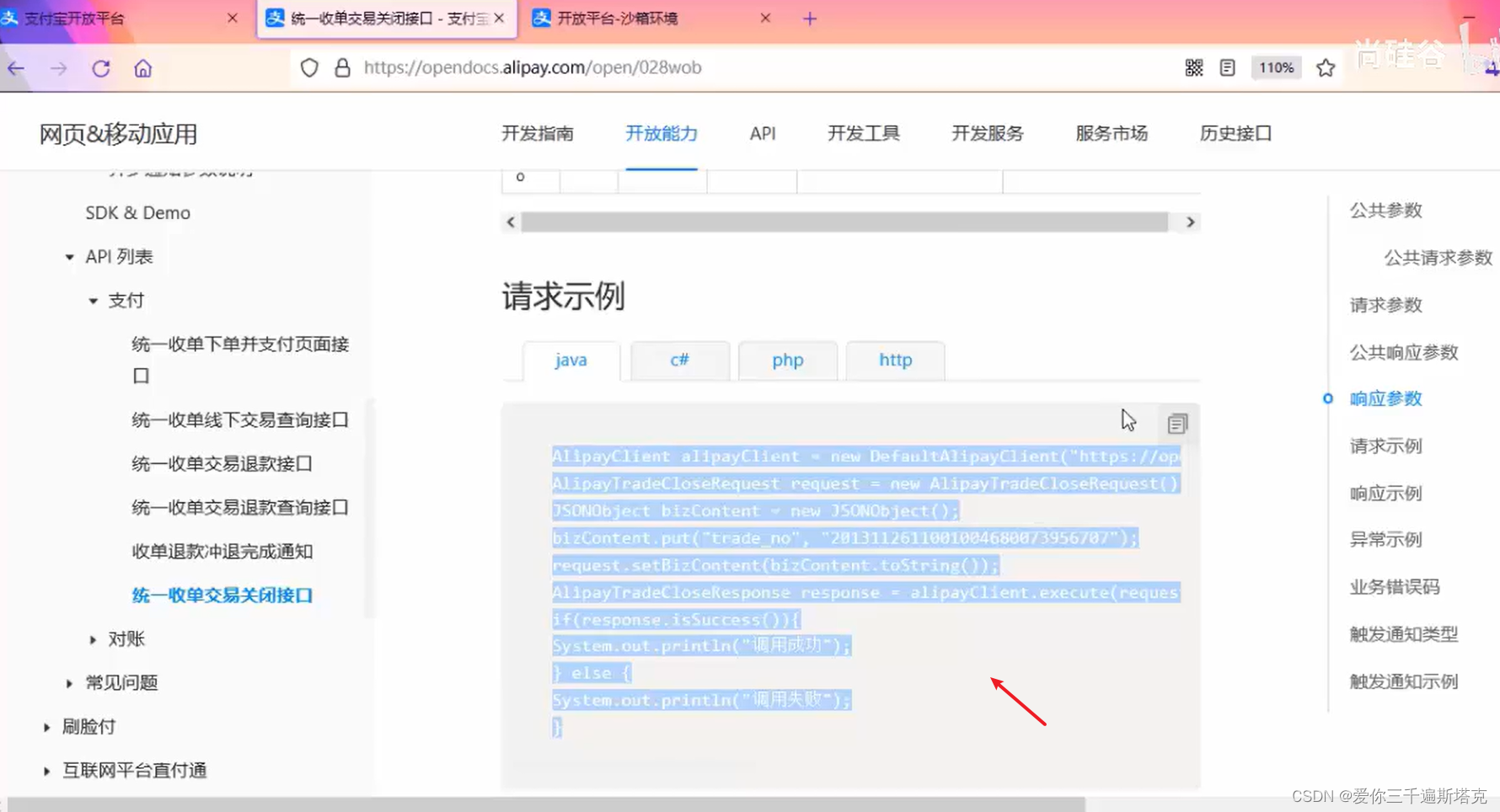Click the padlock site security icon
Viewport: 1500px width, 812px height.
pyautogui.click(x=342, y=67)
